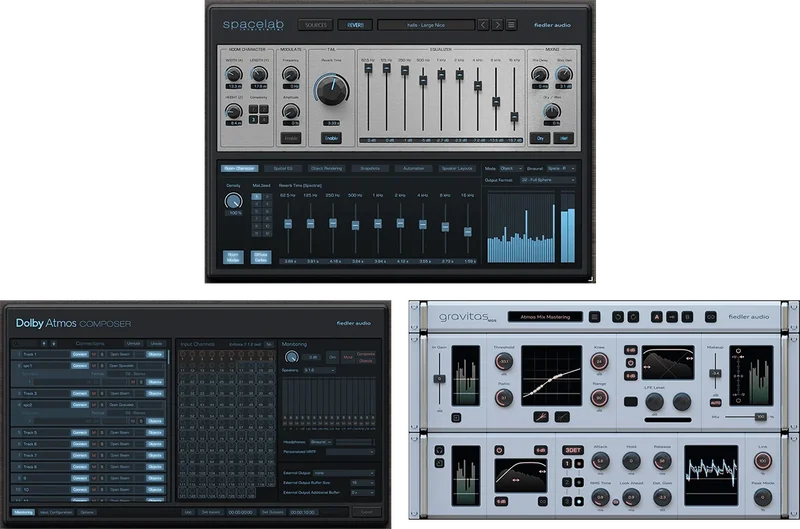800x529 pixels.
Task: Open the Output Format dropdown in spacelab
Action: pyautogui.click(x=547, y=180)
